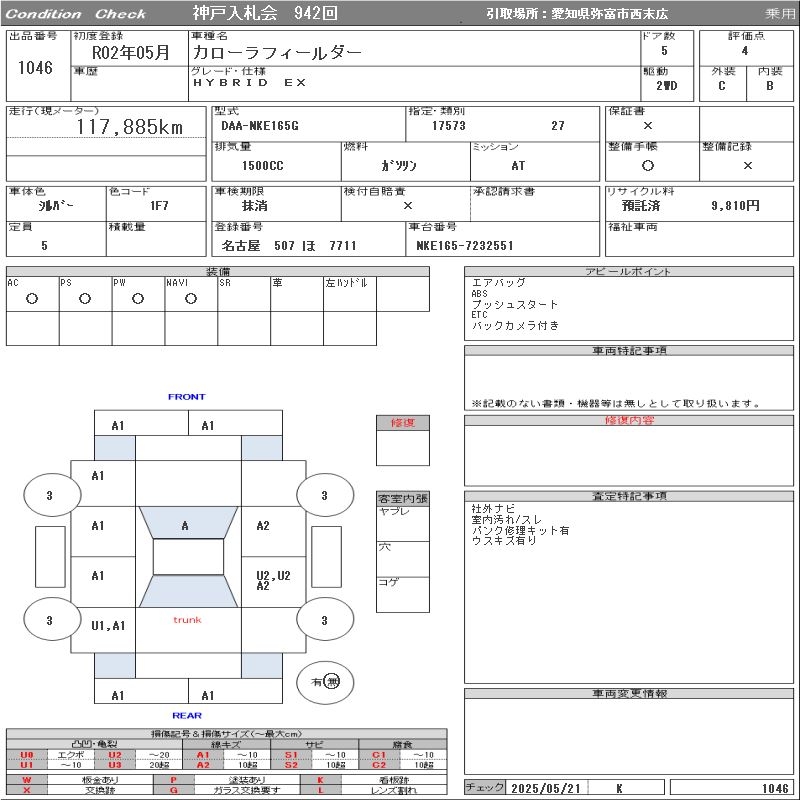800x800 pixels.
Task: Click the × mark under 整備記録
Action: [747, 165]
